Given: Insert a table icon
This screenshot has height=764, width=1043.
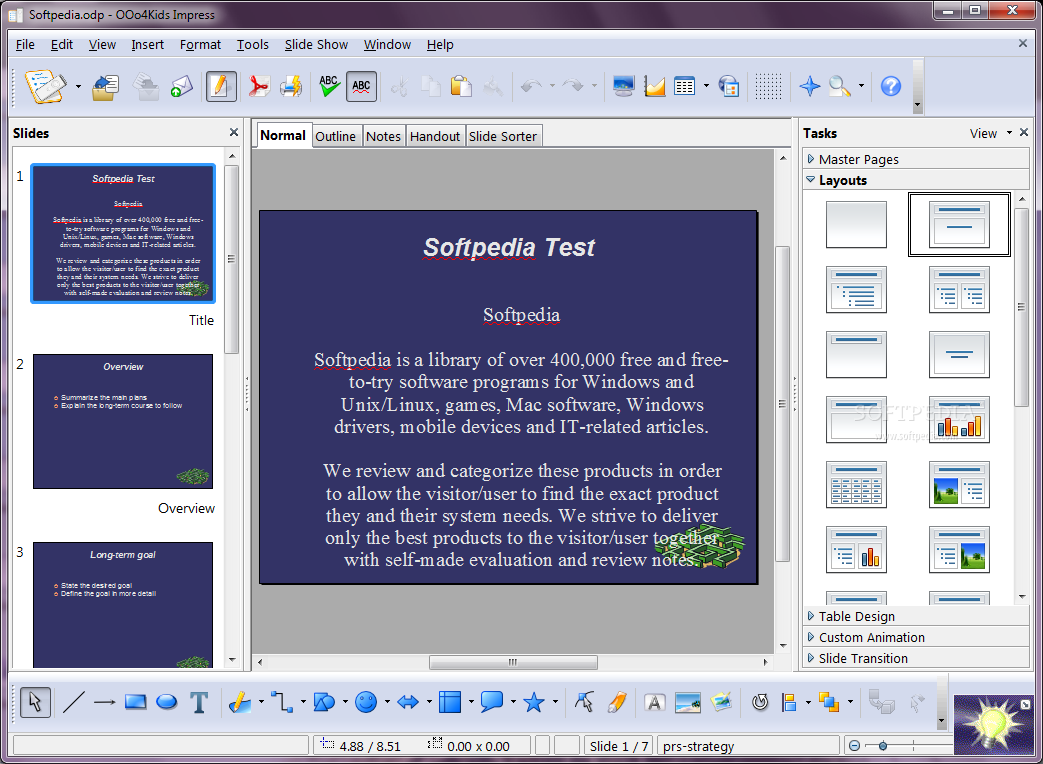Looking at the screenshot, I should point(684,86).
